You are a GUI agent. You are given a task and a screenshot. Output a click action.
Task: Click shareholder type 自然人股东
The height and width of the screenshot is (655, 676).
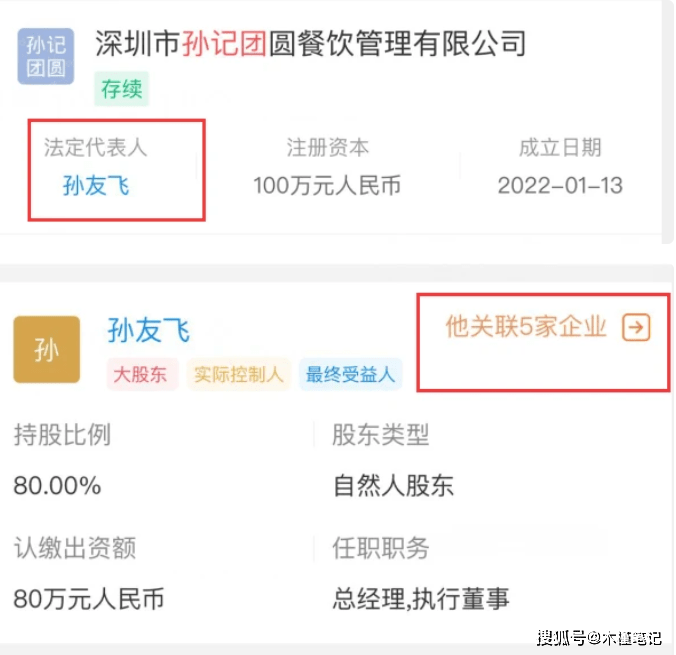(x=393, y=486)
